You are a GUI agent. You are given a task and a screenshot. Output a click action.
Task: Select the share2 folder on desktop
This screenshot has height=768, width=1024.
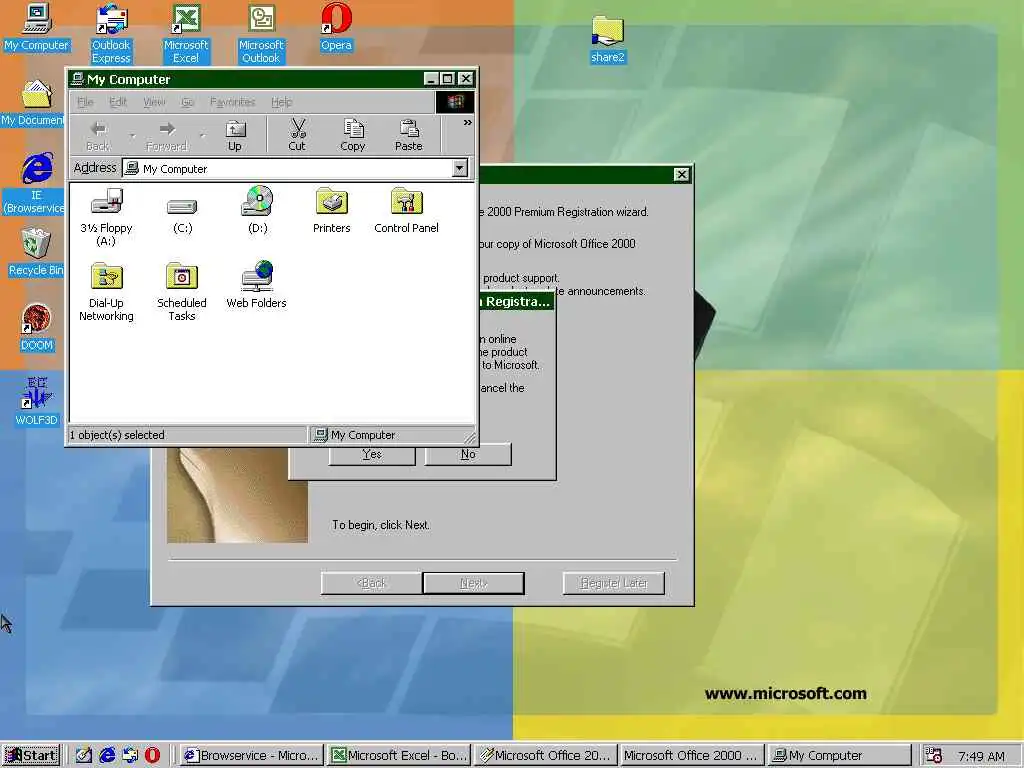608,40
